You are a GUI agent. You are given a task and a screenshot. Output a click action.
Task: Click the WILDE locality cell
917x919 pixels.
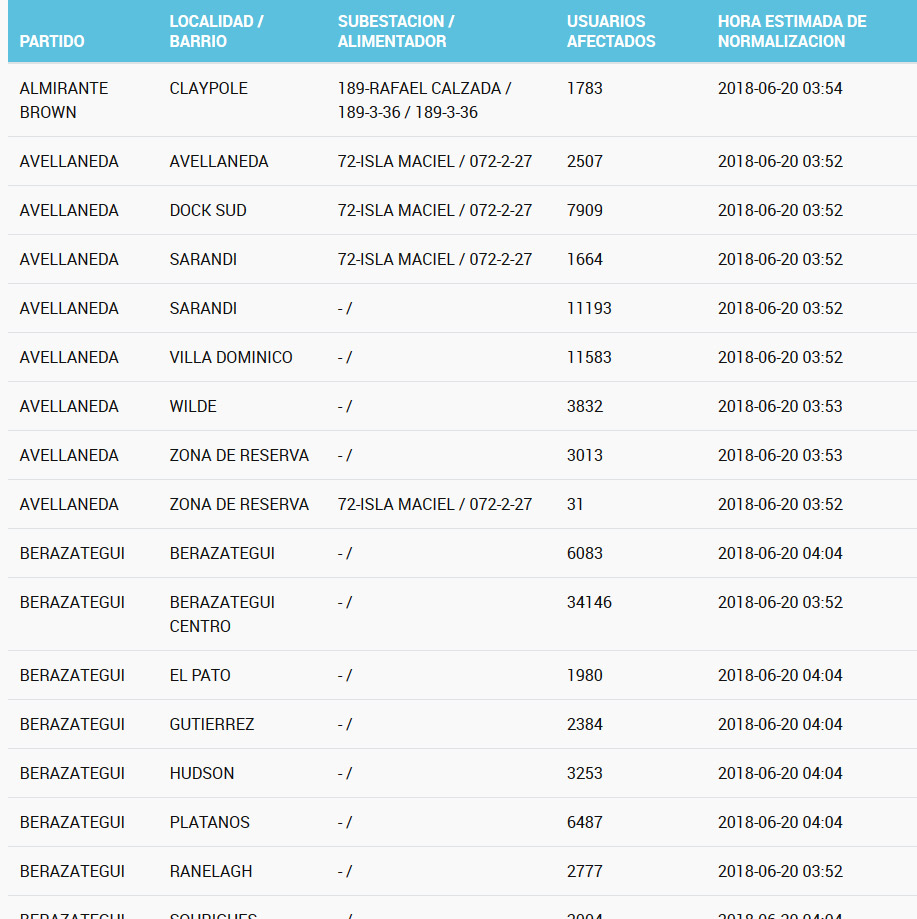(193, 406)
